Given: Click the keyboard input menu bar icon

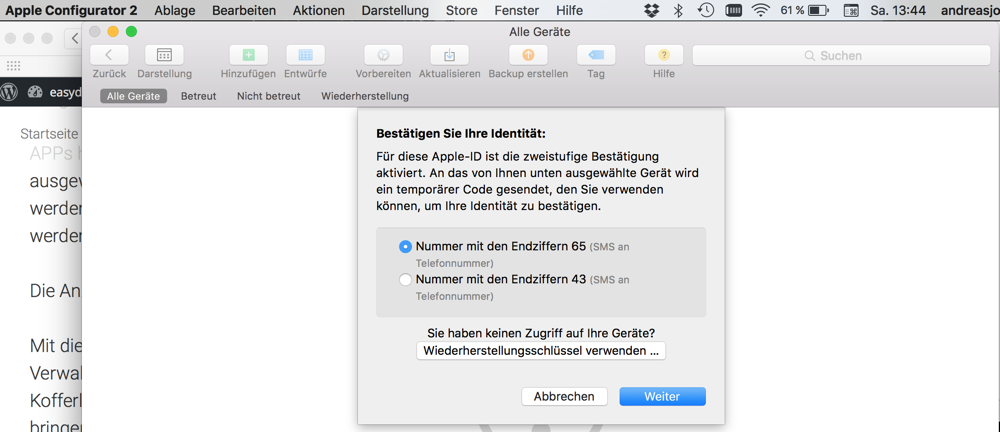Looking at the screenshot, I should pyautogui.click(x=851, y=10).
